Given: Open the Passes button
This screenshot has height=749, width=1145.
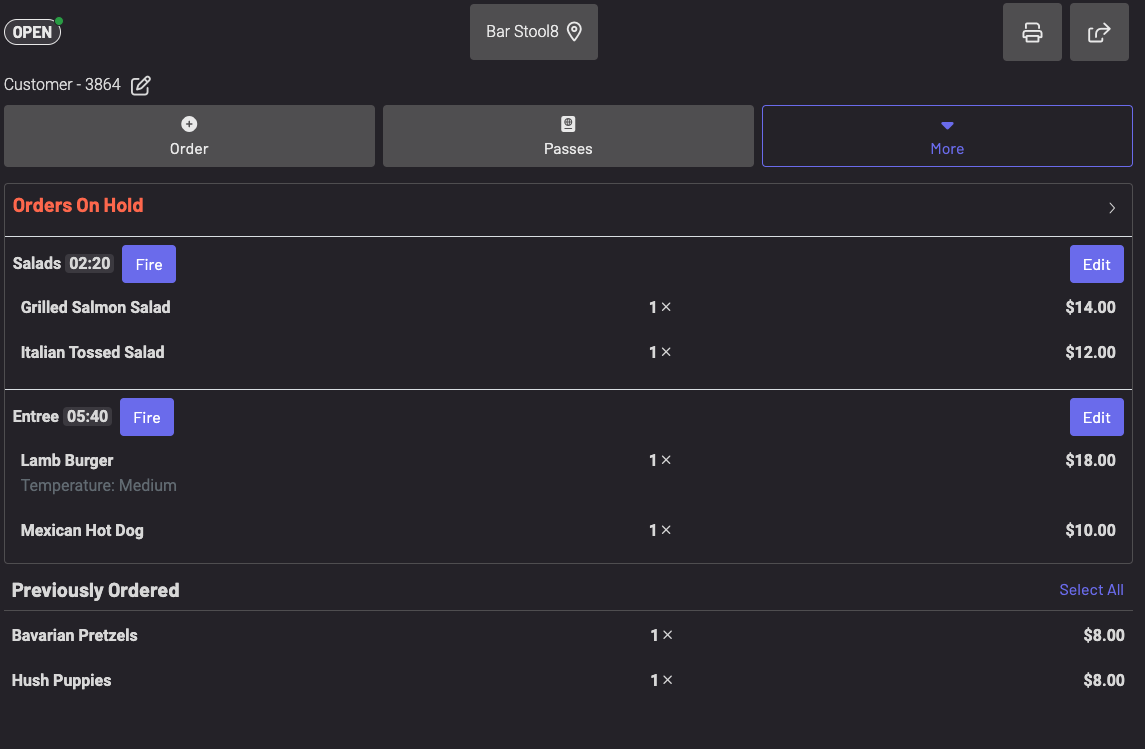Looking at the screenshot, I should [x=568, y=136].
